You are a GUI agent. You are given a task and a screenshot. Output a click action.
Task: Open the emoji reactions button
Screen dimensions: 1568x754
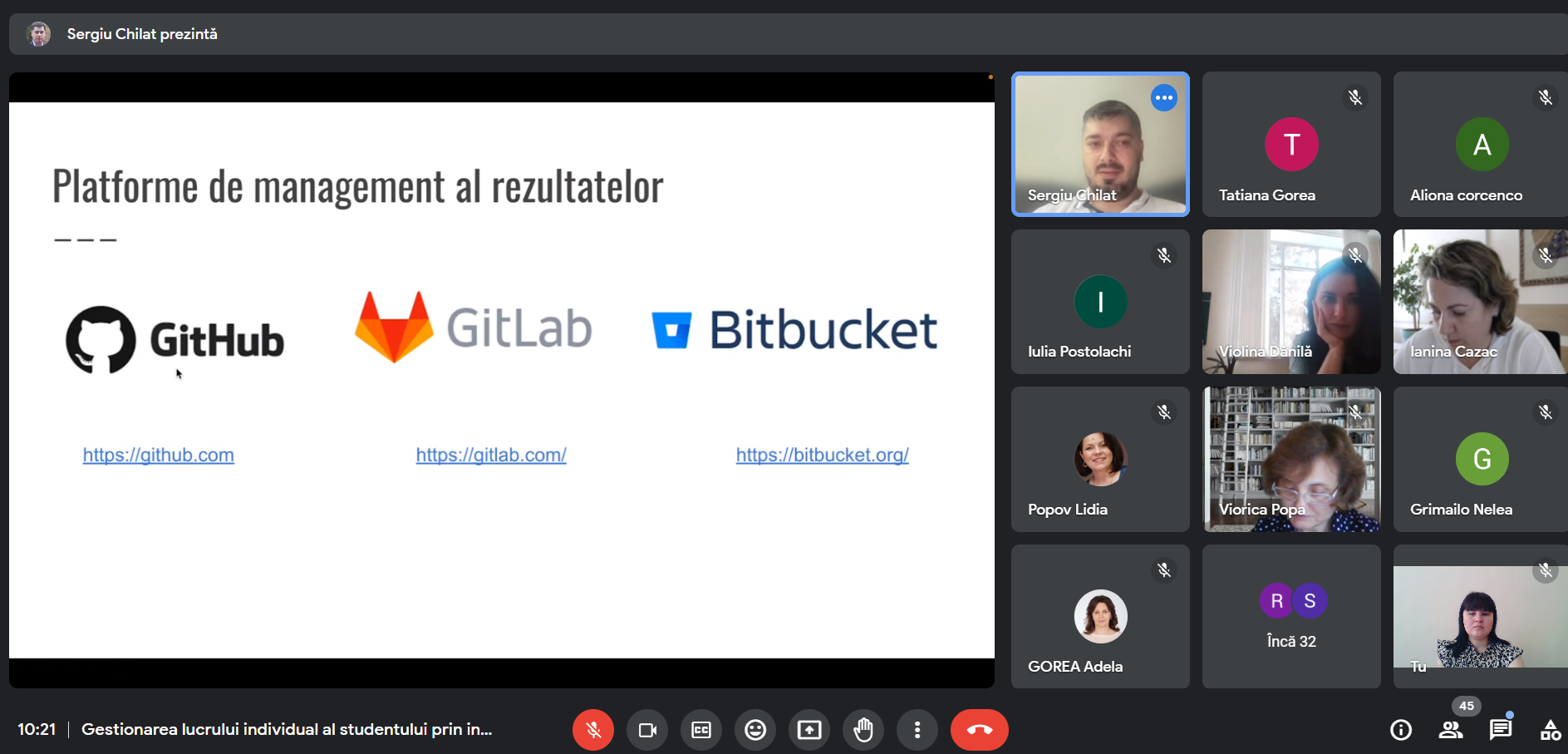[755, 730]
